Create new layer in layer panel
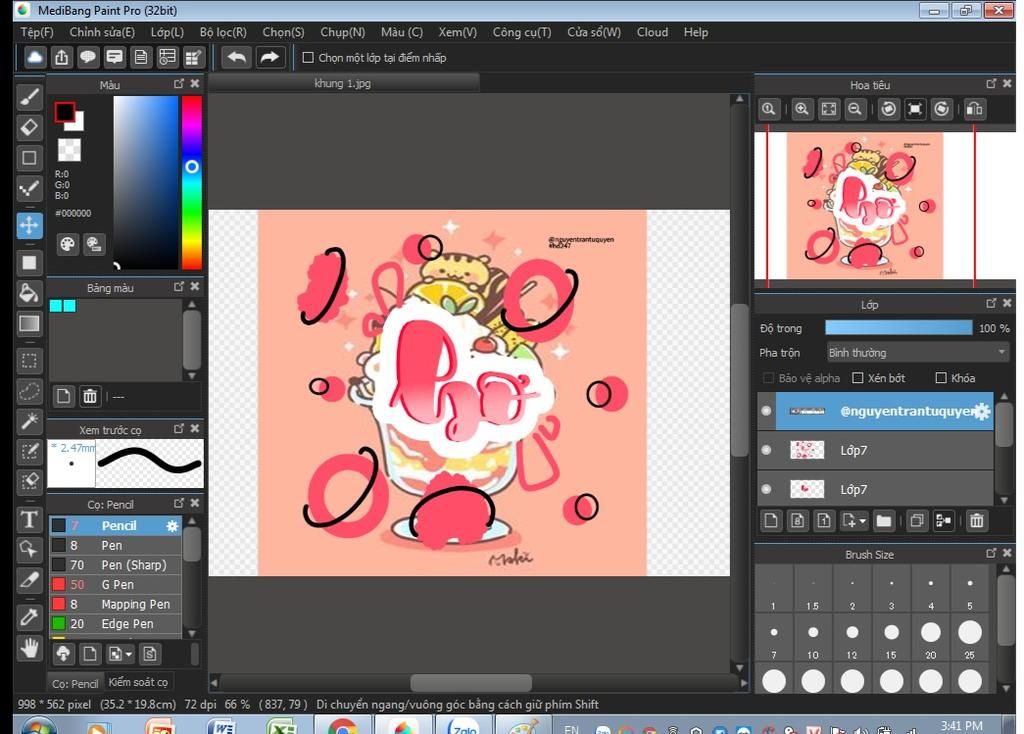1024x734 pixels. 771,520
